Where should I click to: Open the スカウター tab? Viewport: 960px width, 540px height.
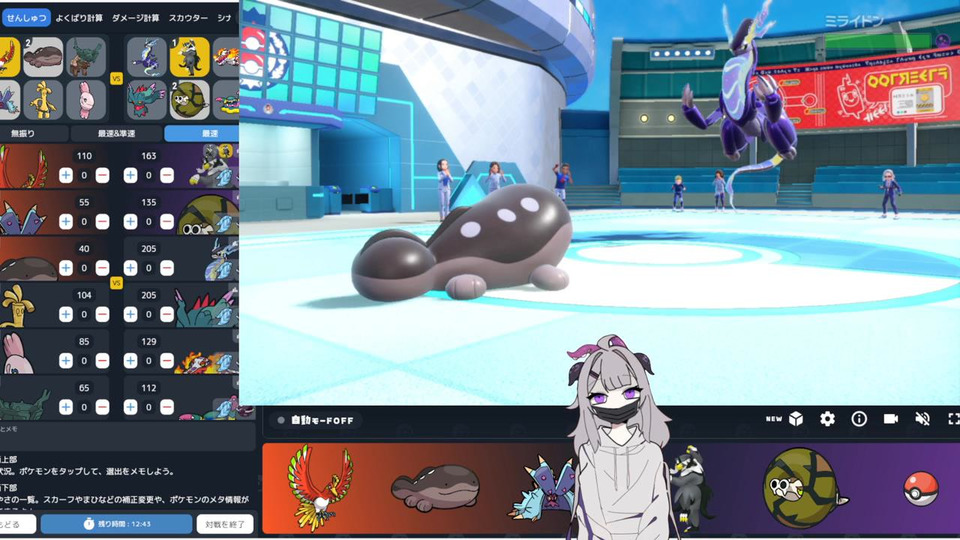(x=188, y=18)
